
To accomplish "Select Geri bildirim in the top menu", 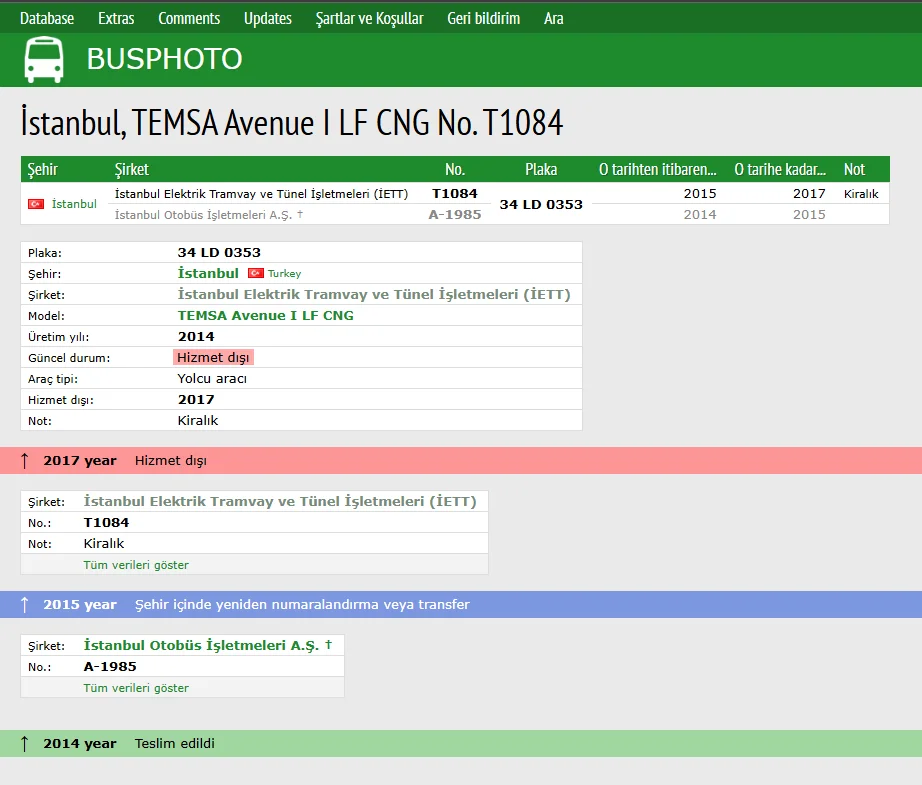I will (x=484, y=18).
